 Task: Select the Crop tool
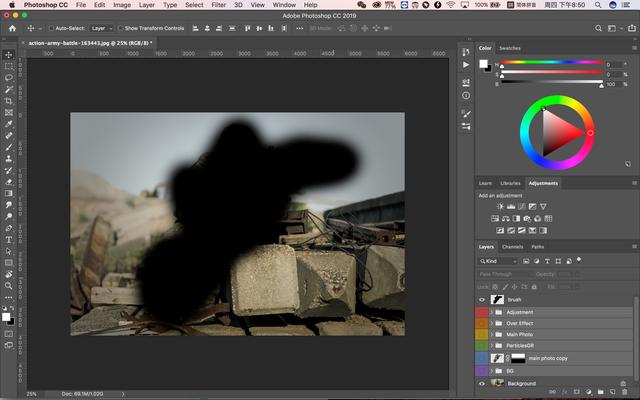coord(9,101)
